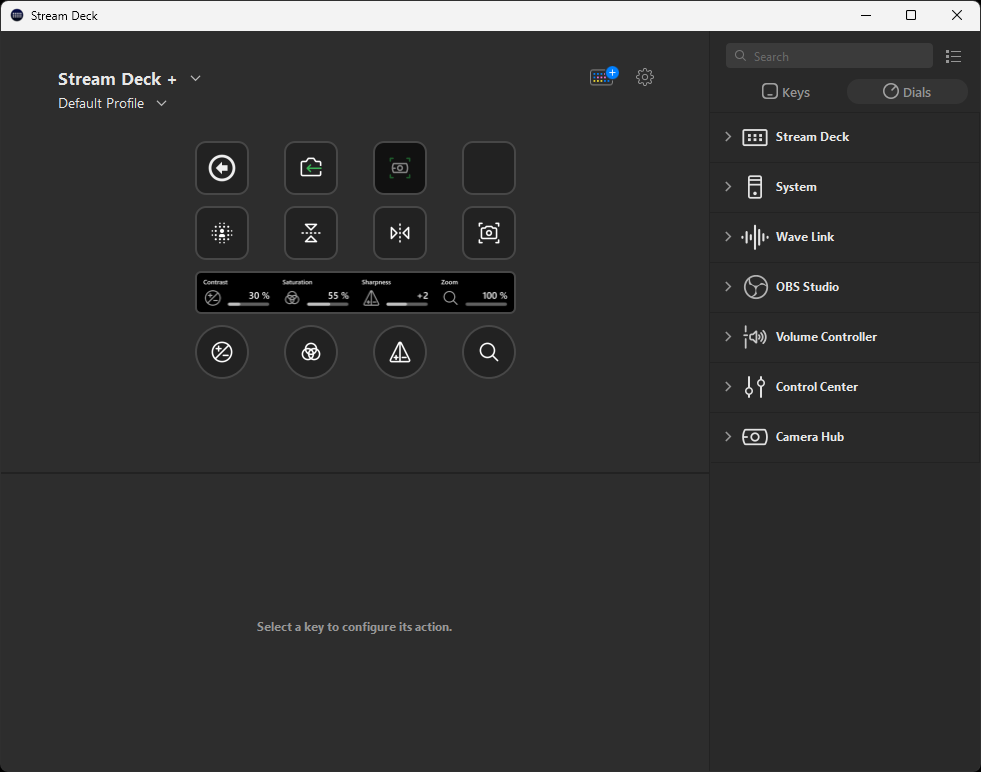
Task: Select the empty key in top row
Action: (x=489, y=168)
